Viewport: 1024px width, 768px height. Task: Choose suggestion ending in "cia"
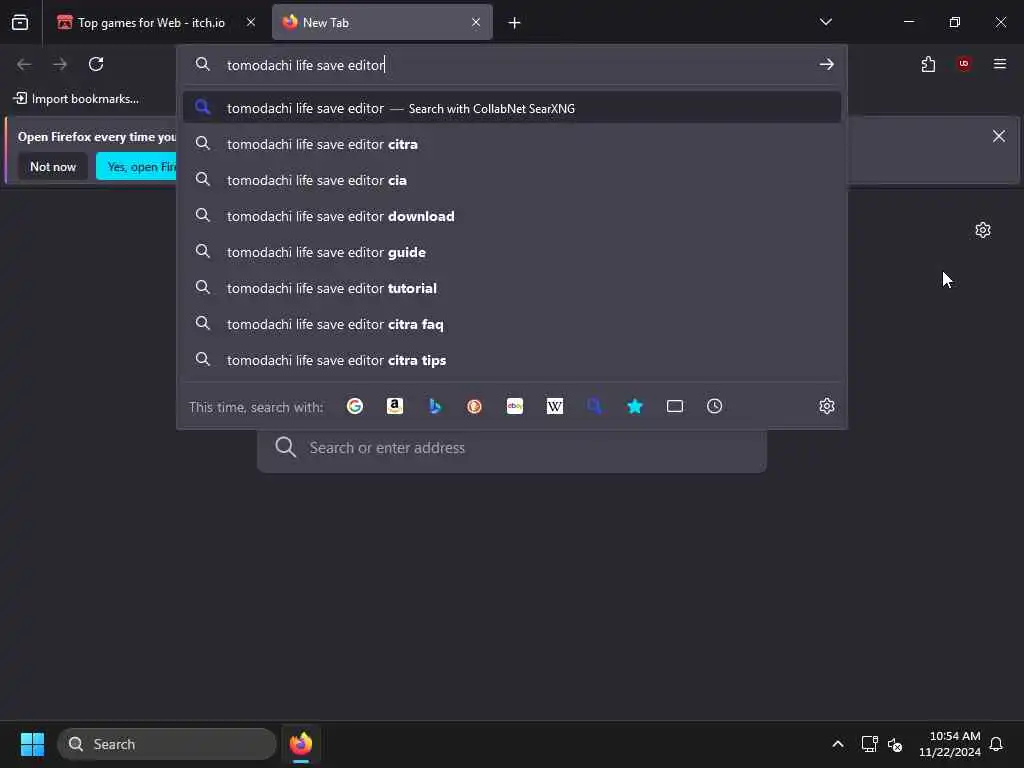coord(512,180)
